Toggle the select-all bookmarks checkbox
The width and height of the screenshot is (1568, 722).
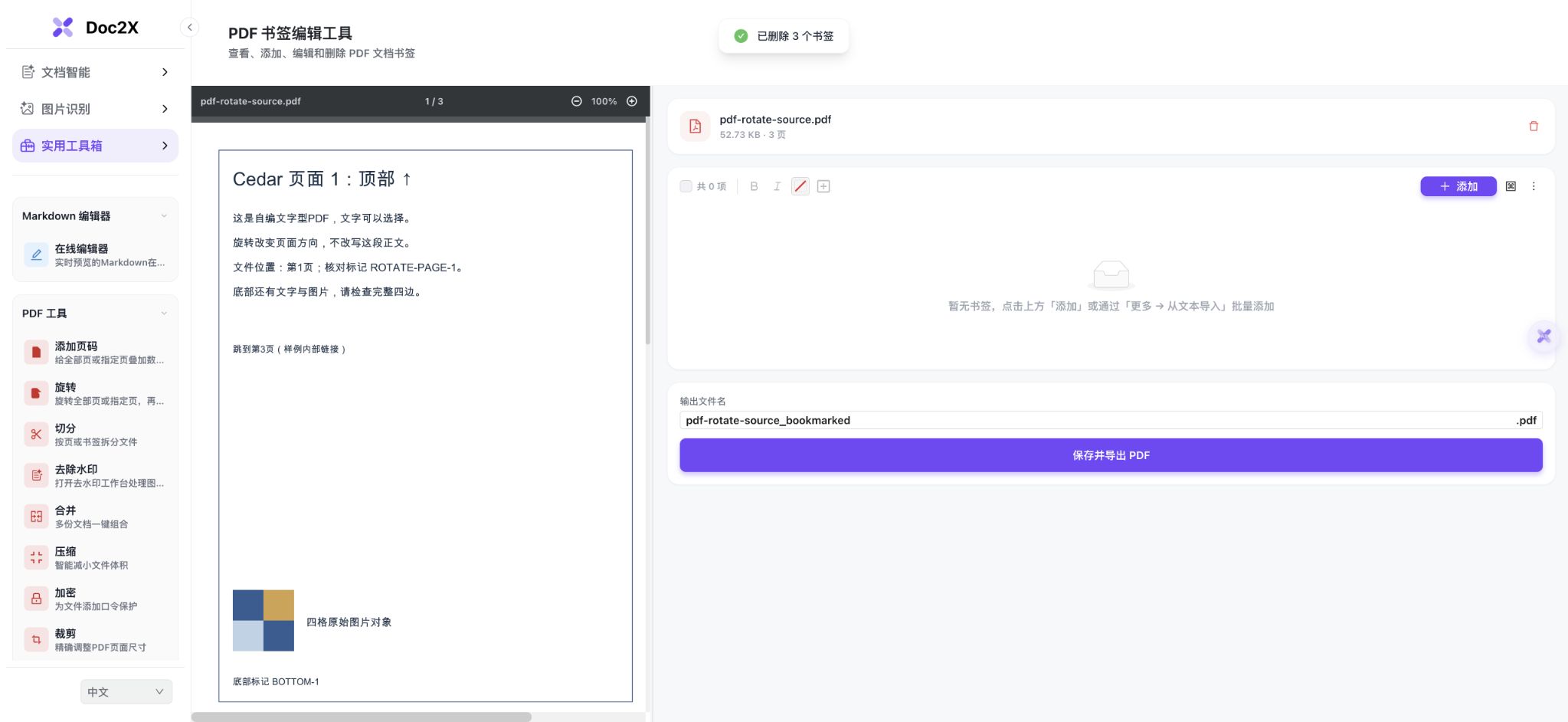click(x=686, y=186)
